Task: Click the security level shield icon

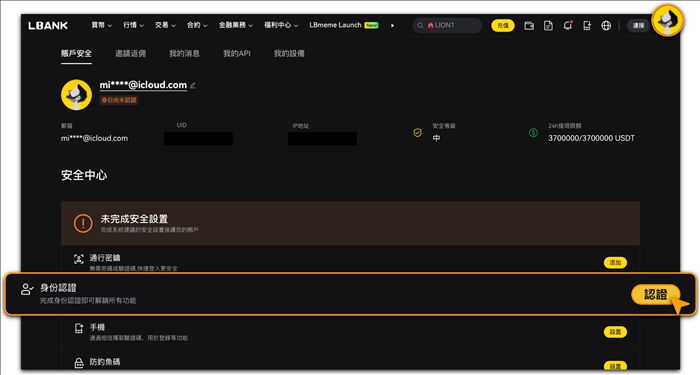Action: 417,133
